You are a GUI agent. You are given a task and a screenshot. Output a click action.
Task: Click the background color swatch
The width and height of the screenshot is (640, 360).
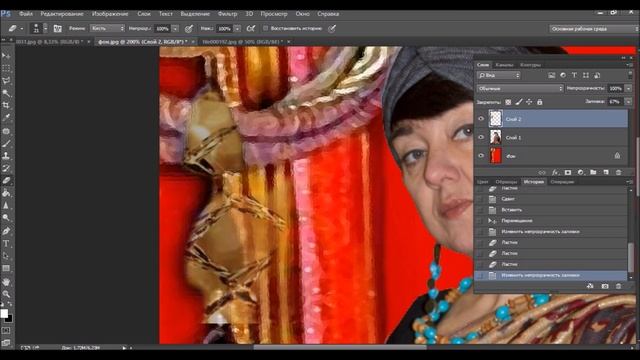pyautogui.click(x=9, y=319)
